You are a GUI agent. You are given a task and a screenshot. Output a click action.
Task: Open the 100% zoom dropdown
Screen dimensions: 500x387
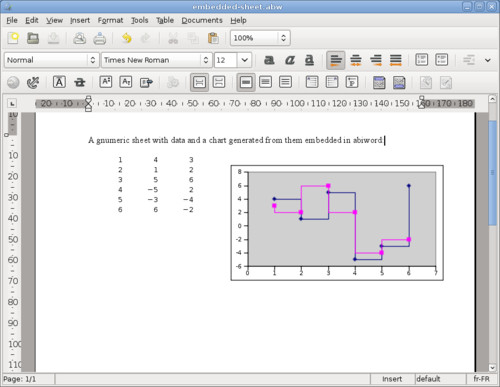[260, 38]
